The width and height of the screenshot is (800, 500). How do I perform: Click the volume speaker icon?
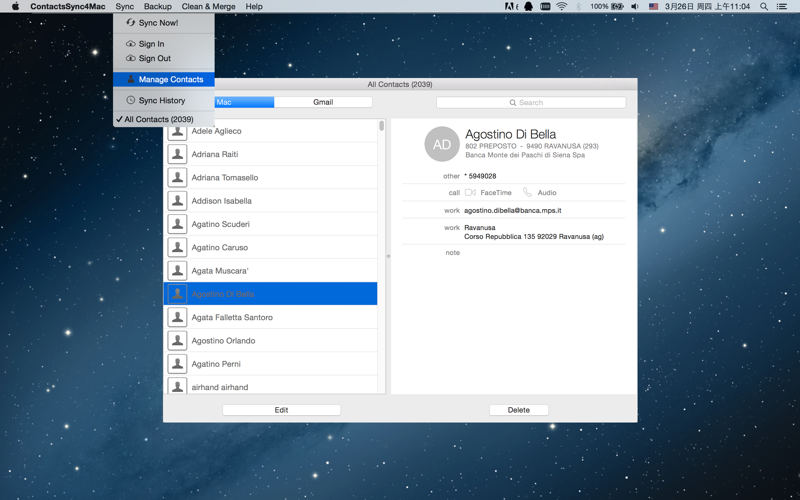[x=635, y=7]
